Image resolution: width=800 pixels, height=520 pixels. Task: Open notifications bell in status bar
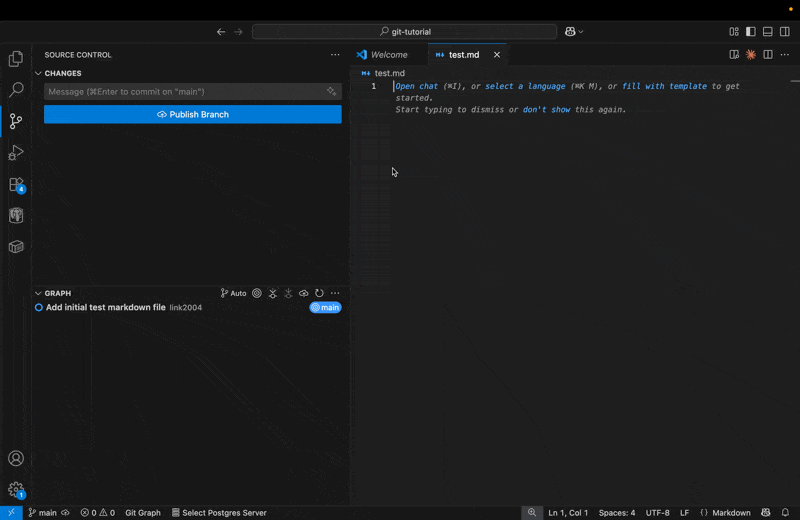pyautogui.click(x=785, y=513)
